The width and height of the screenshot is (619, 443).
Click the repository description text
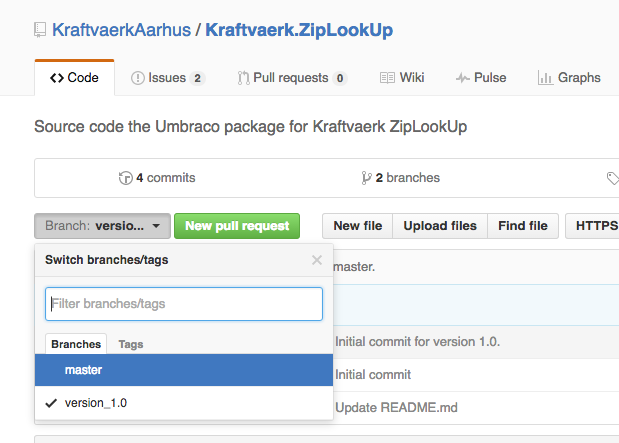(x=250, y=127)
